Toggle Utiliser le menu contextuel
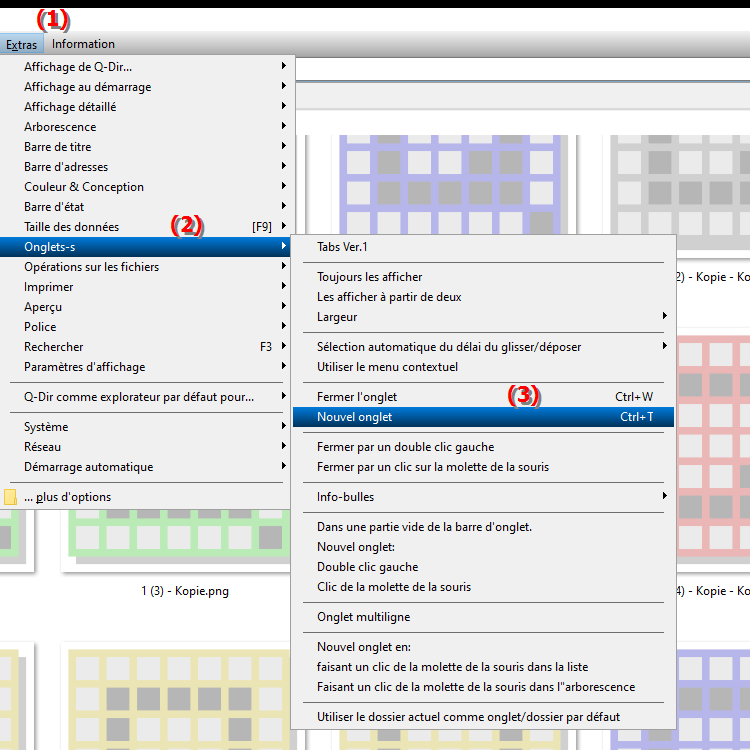 484,367
